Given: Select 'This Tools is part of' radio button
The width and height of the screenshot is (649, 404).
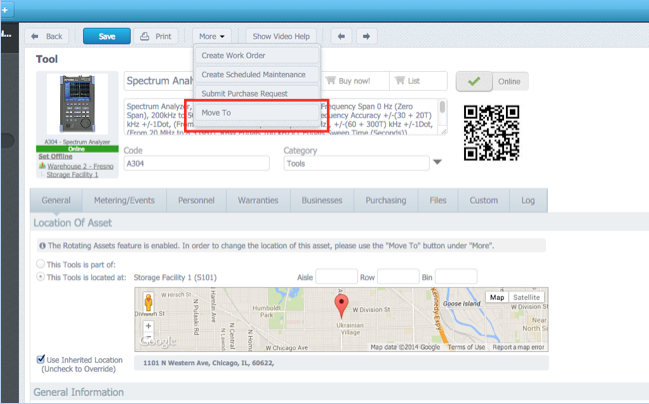Looking at the screenshot, I should tap(41, 264).
